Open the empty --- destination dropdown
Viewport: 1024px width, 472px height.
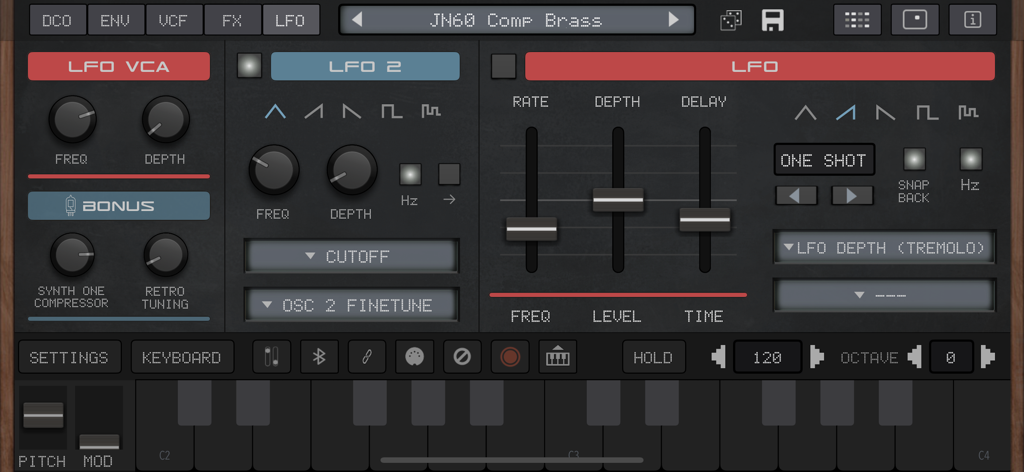point(884,295)
